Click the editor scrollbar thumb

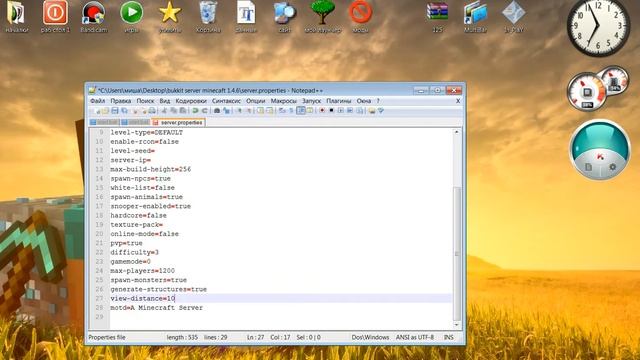click(x=457, y=253)
